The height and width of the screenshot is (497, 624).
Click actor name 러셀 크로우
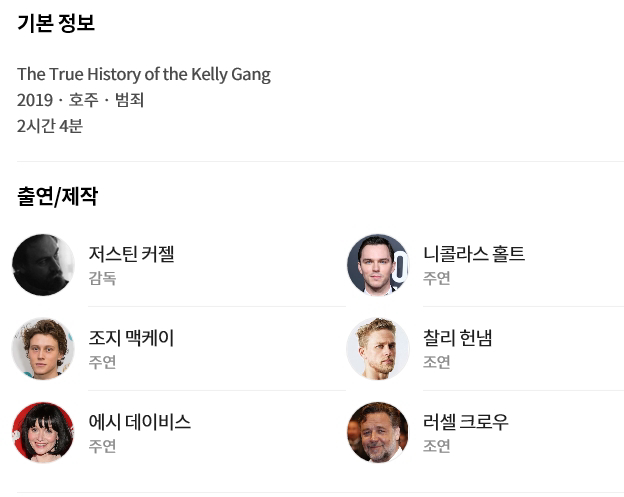(465, 422)
